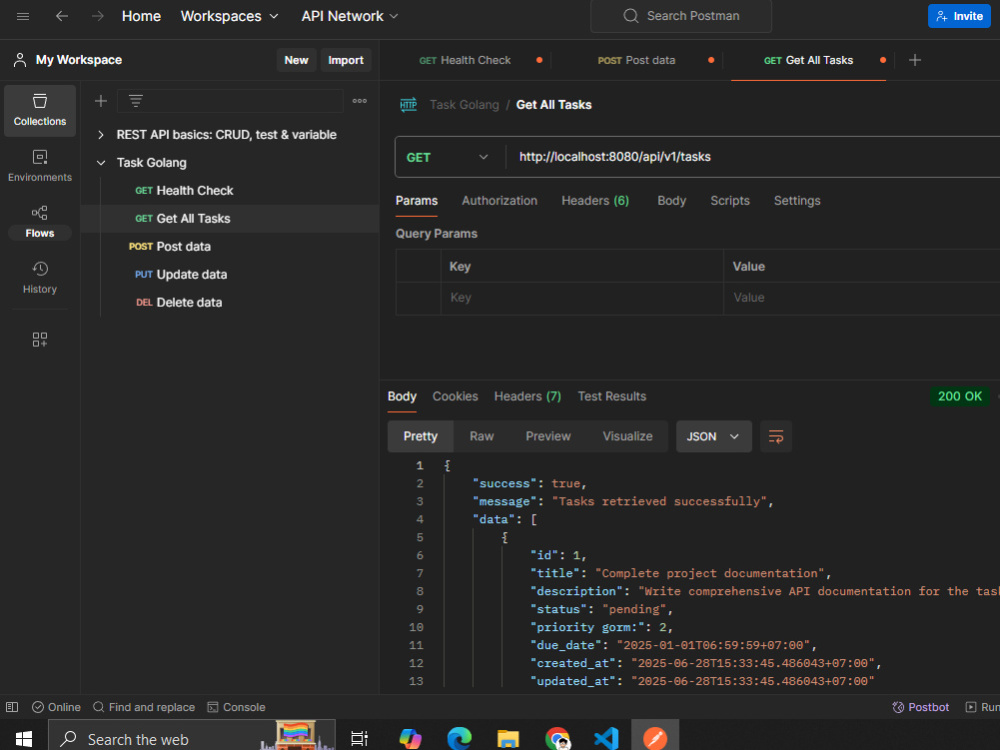Open Collections in the sidebar
Image resolution: width=1000 pixels, height=750 pixels.
(x=40, y=110)
